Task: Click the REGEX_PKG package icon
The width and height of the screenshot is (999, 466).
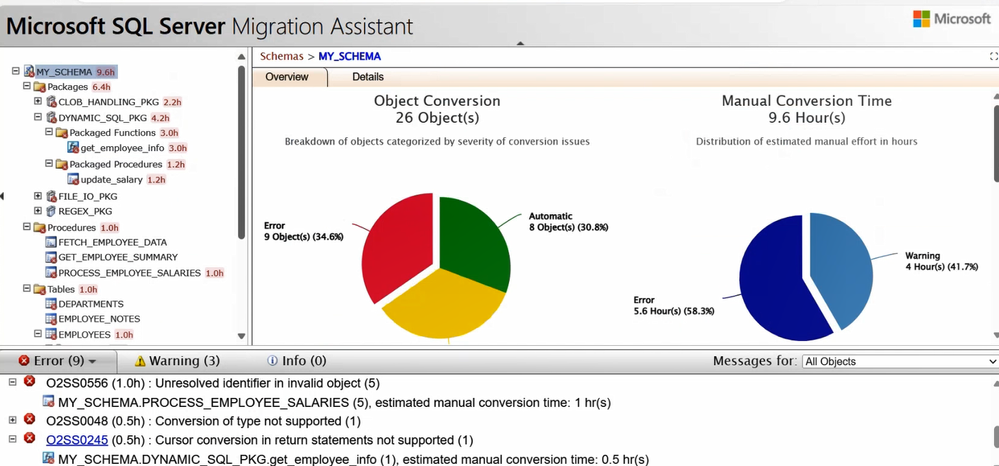Action: coord(52,211)
